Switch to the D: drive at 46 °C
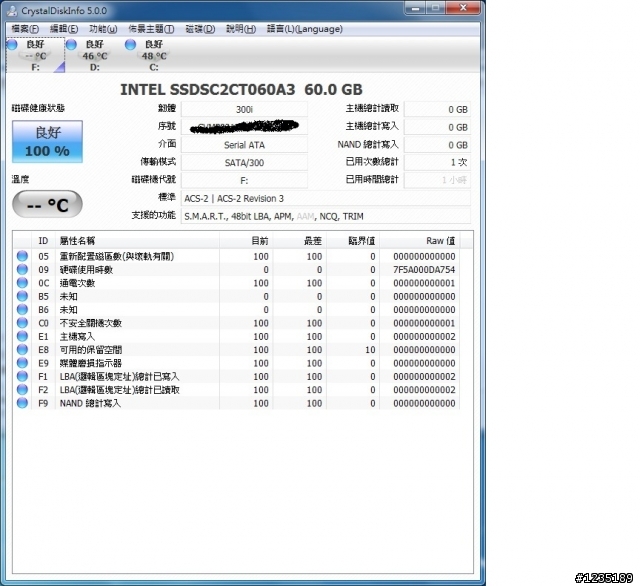The height and width of the screenshot is (586, 640). pyautogui.click(x=95, y=55)
